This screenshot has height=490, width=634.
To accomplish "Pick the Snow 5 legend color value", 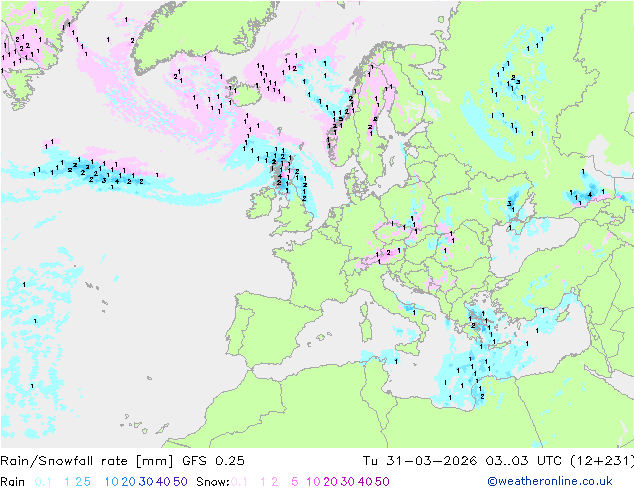I will (x=295, y=482).
